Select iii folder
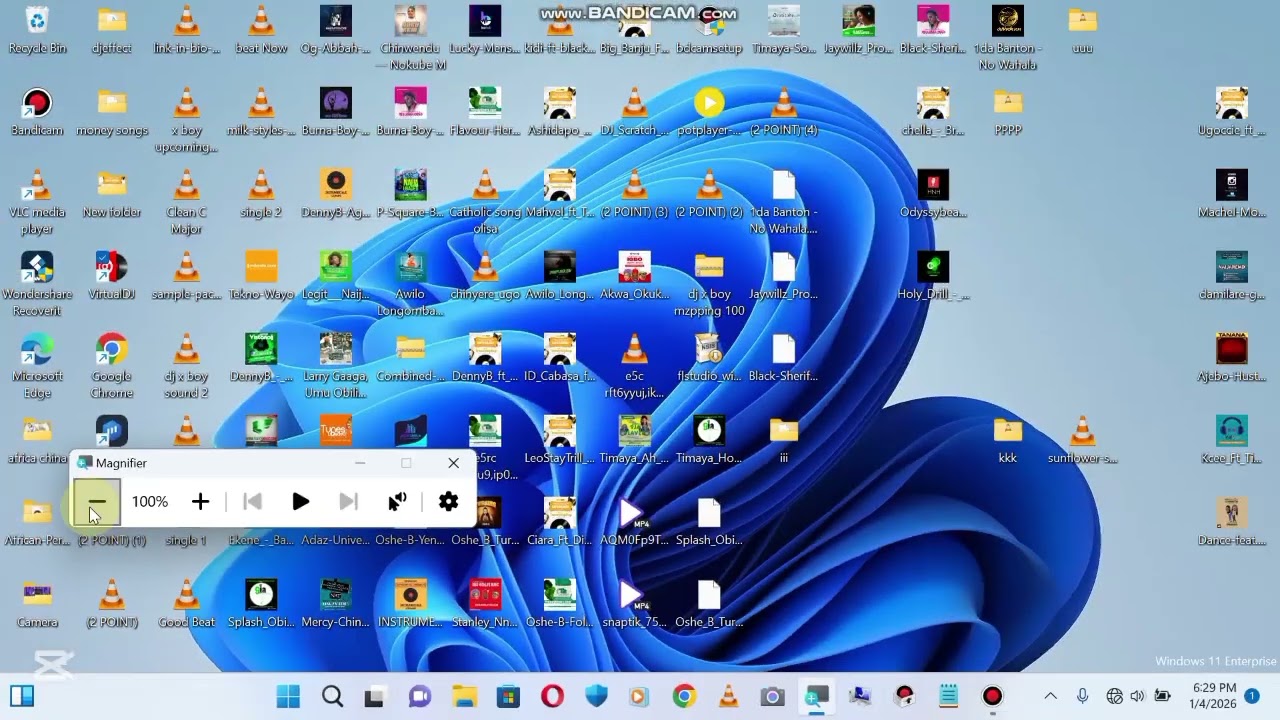The image size is (1280, 720). [x=784, y=441]
